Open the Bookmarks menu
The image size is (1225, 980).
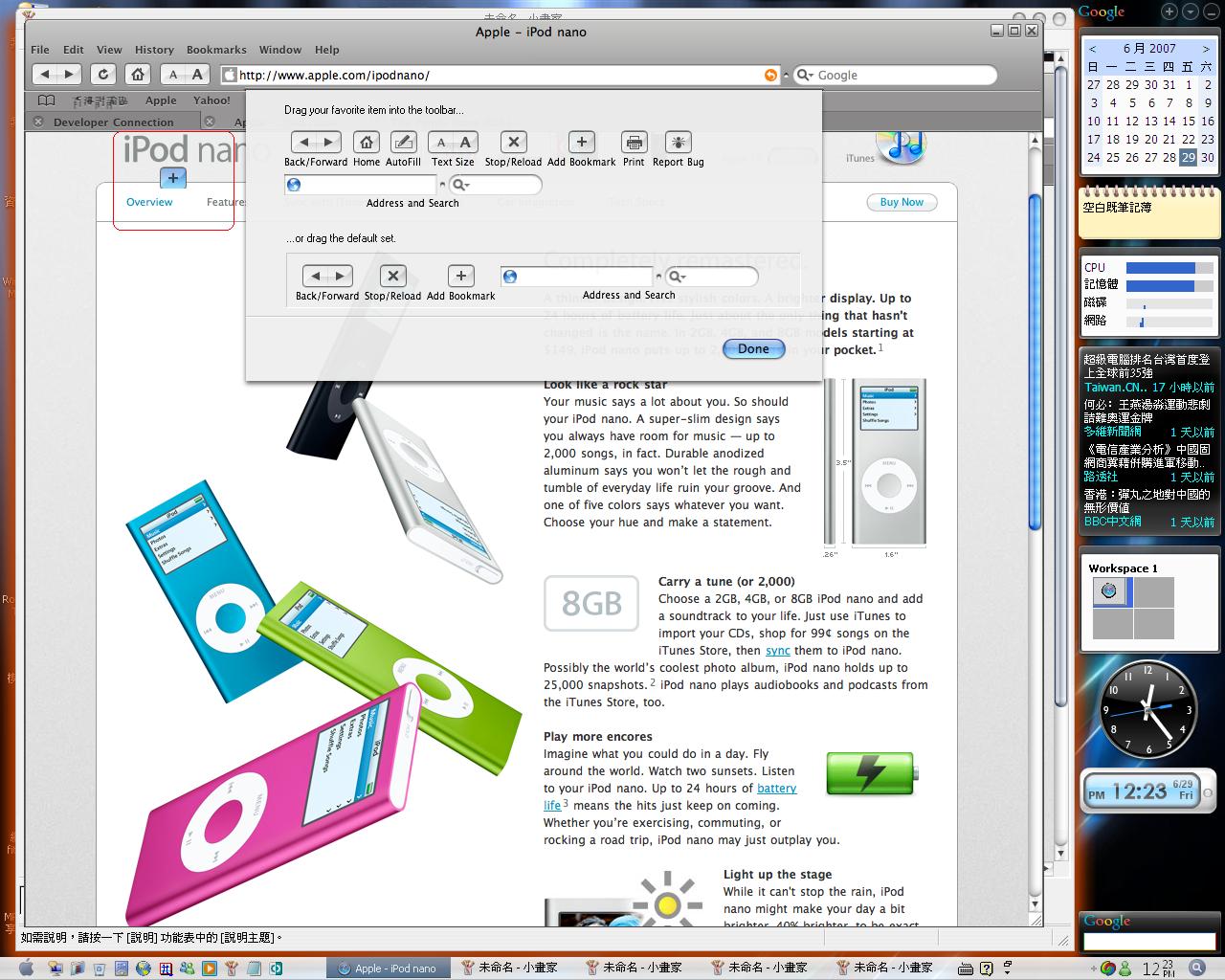pos(216,50)
